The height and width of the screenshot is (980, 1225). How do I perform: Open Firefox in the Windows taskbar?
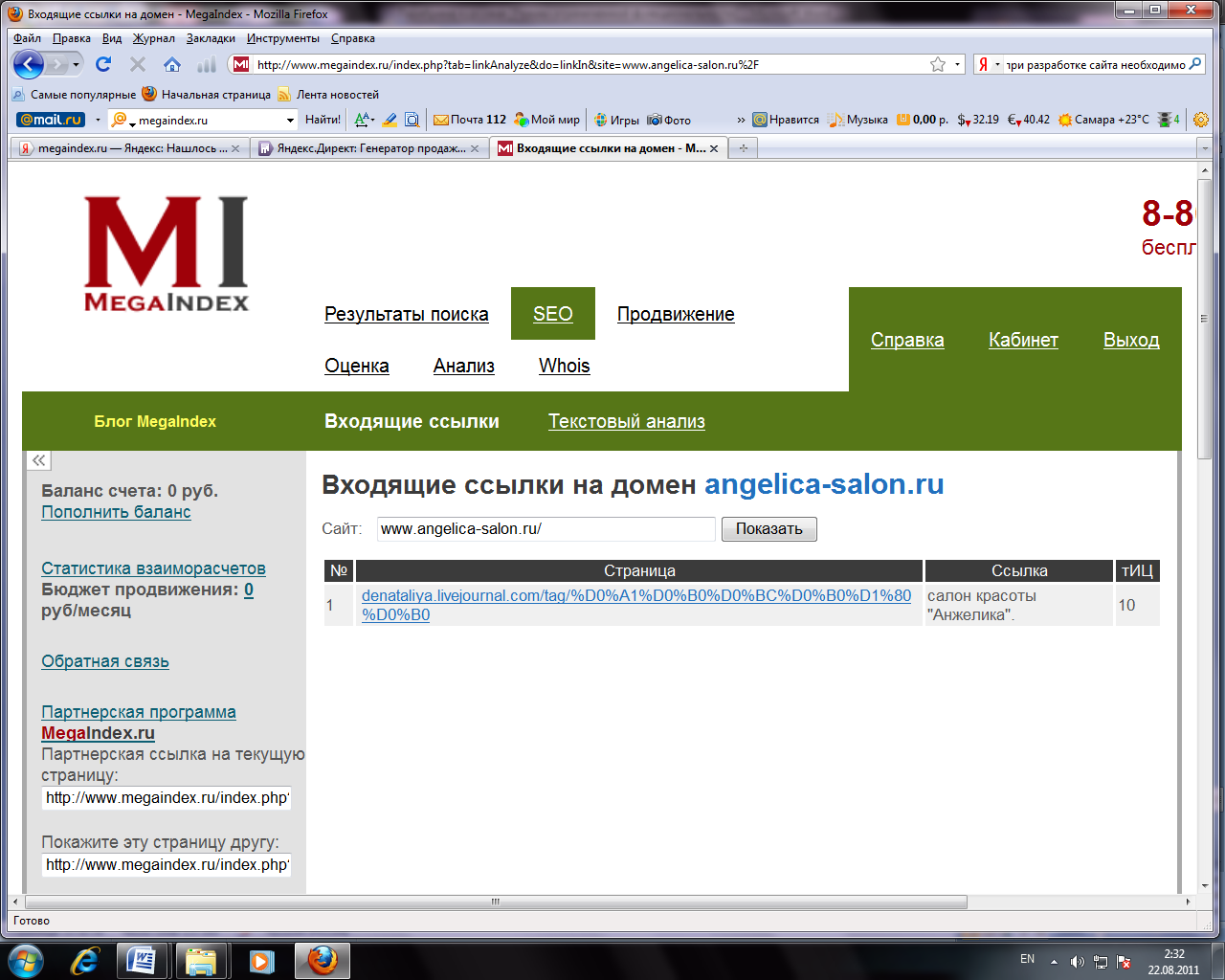point(323,961)
